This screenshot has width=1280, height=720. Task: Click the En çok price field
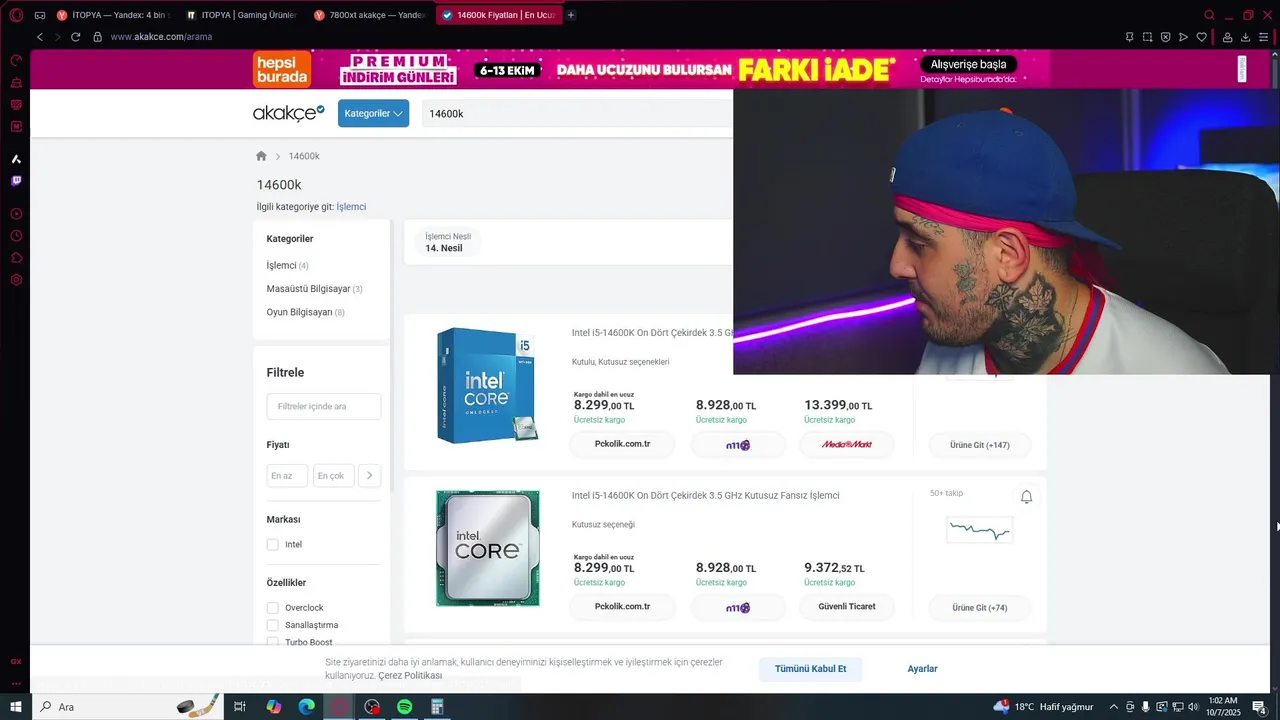click(x=333, y=476)
